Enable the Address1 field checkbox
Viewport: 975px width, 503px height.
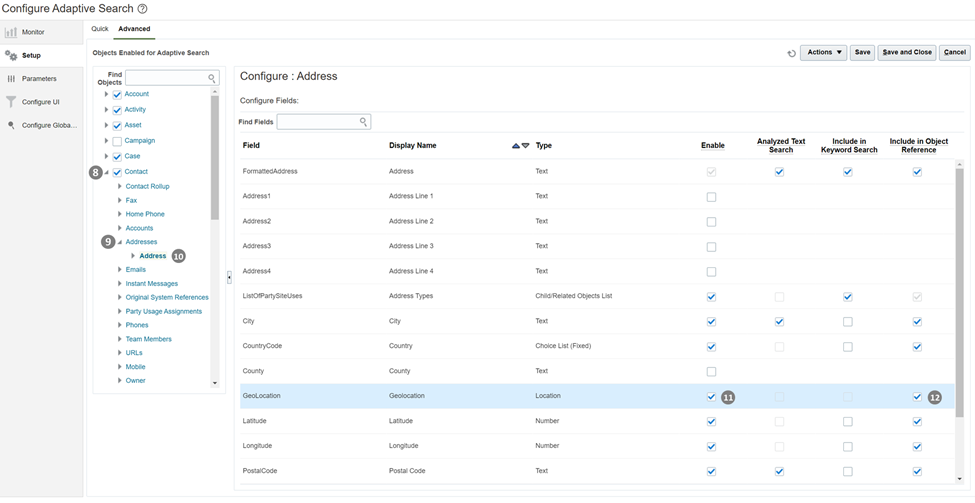(711, 197)
